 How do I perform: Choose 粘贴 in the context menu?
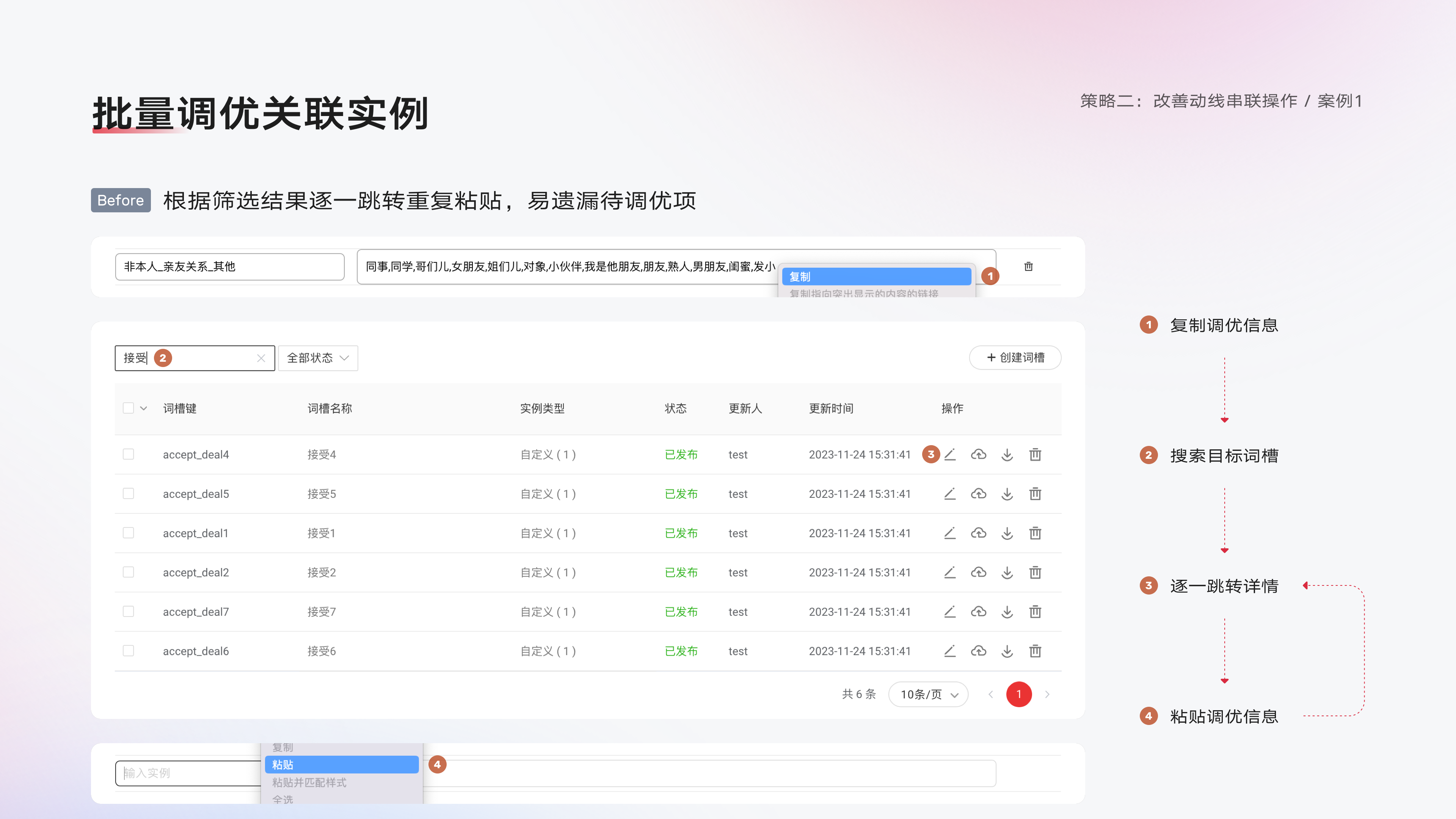[341, 765]
